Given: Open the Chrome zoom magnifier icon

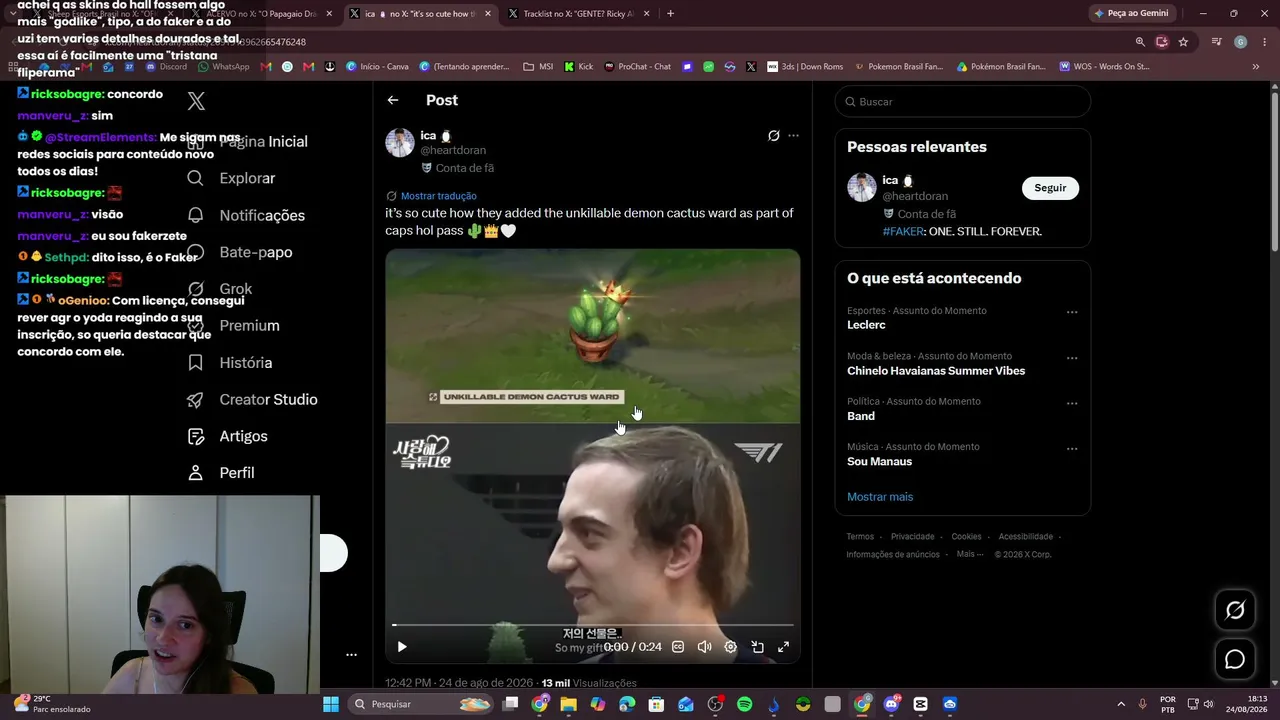Looking at the screenshot, I should 1140,42.
